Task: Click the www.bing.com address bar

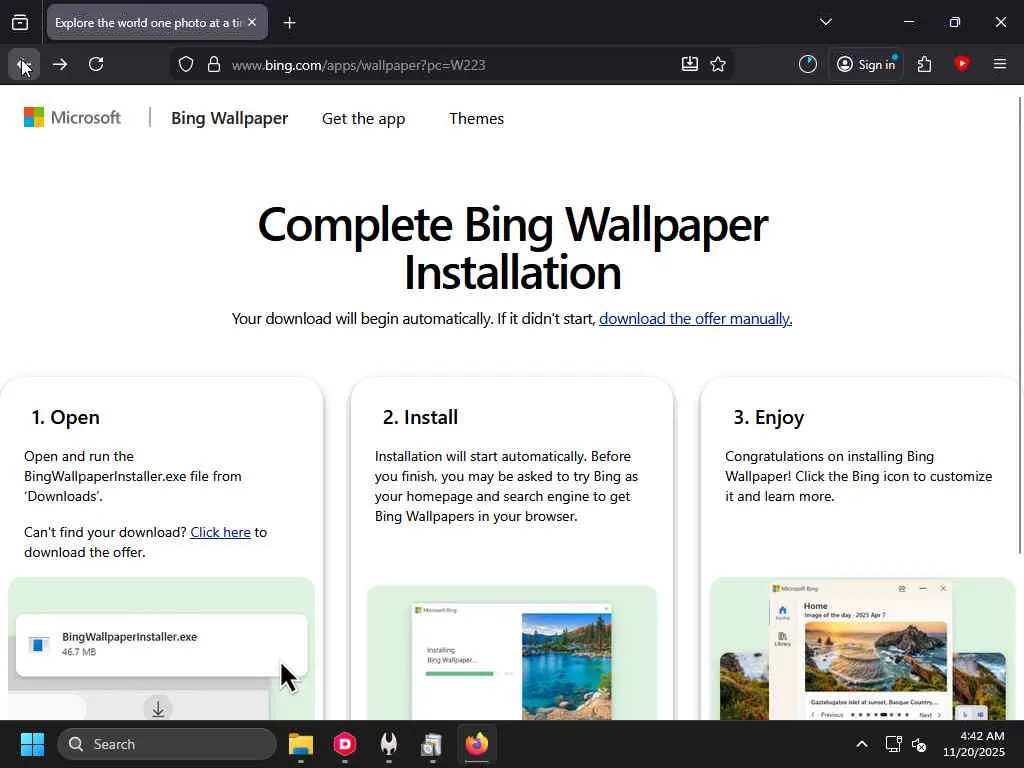Action: point(451,65)
